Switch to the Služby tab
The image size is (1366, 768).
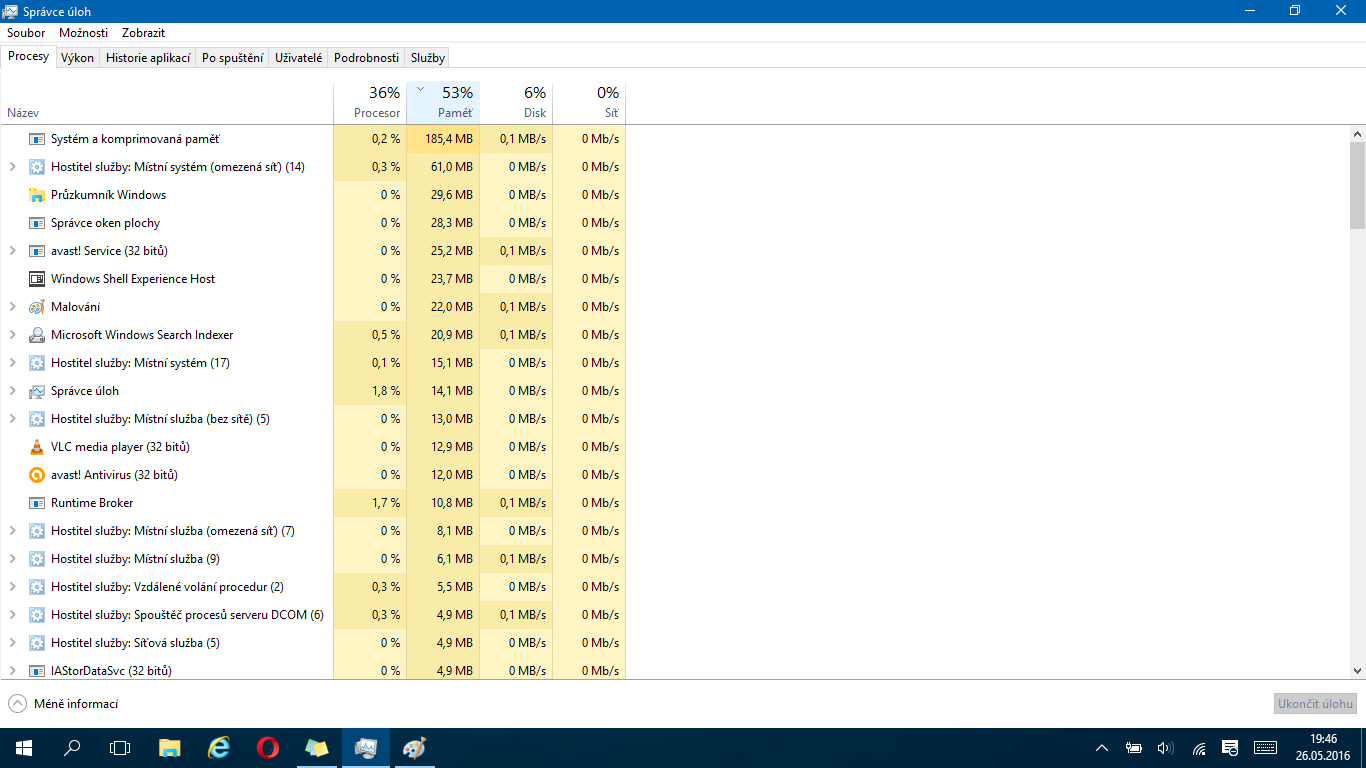428,58
